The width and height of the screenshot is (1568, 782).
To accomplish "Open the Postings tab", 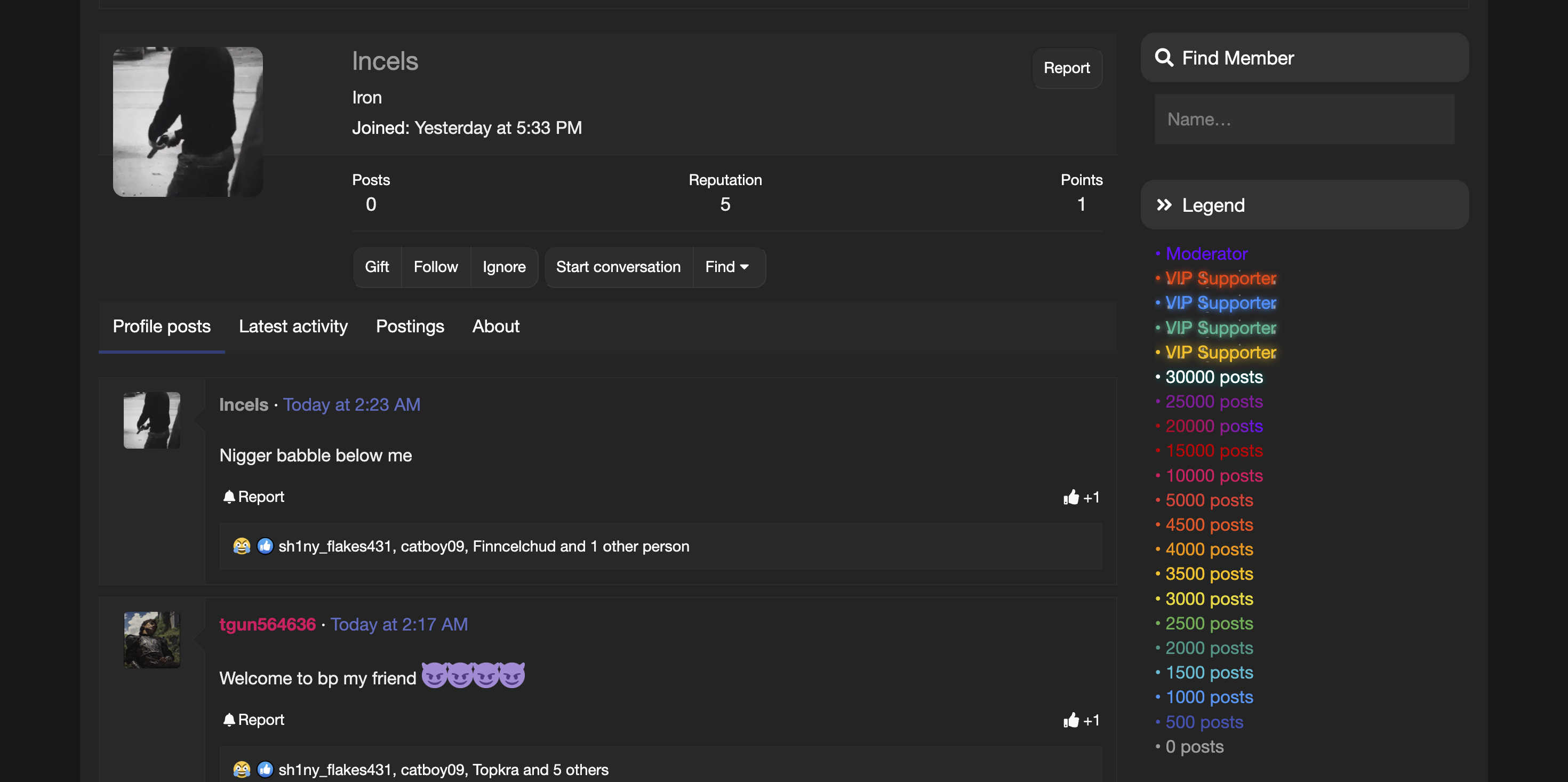I will (410, 326).
